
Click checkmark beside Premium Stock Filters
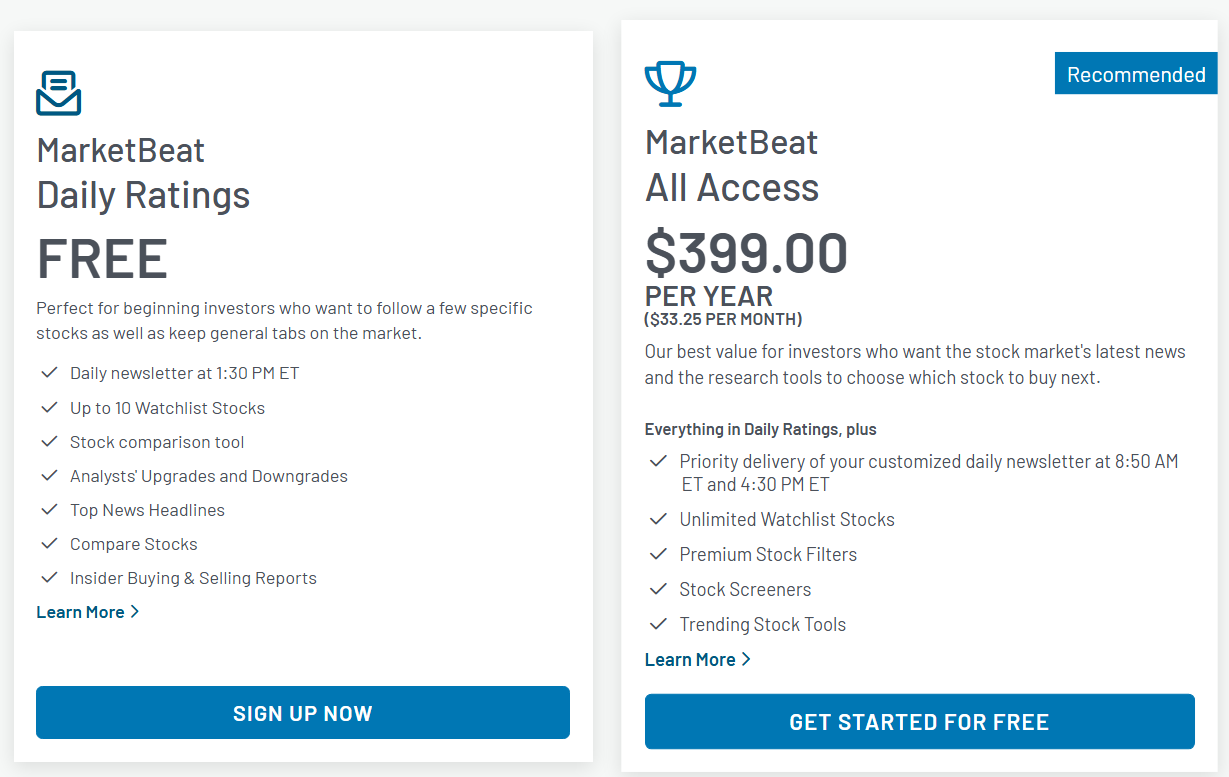point(658,554)
